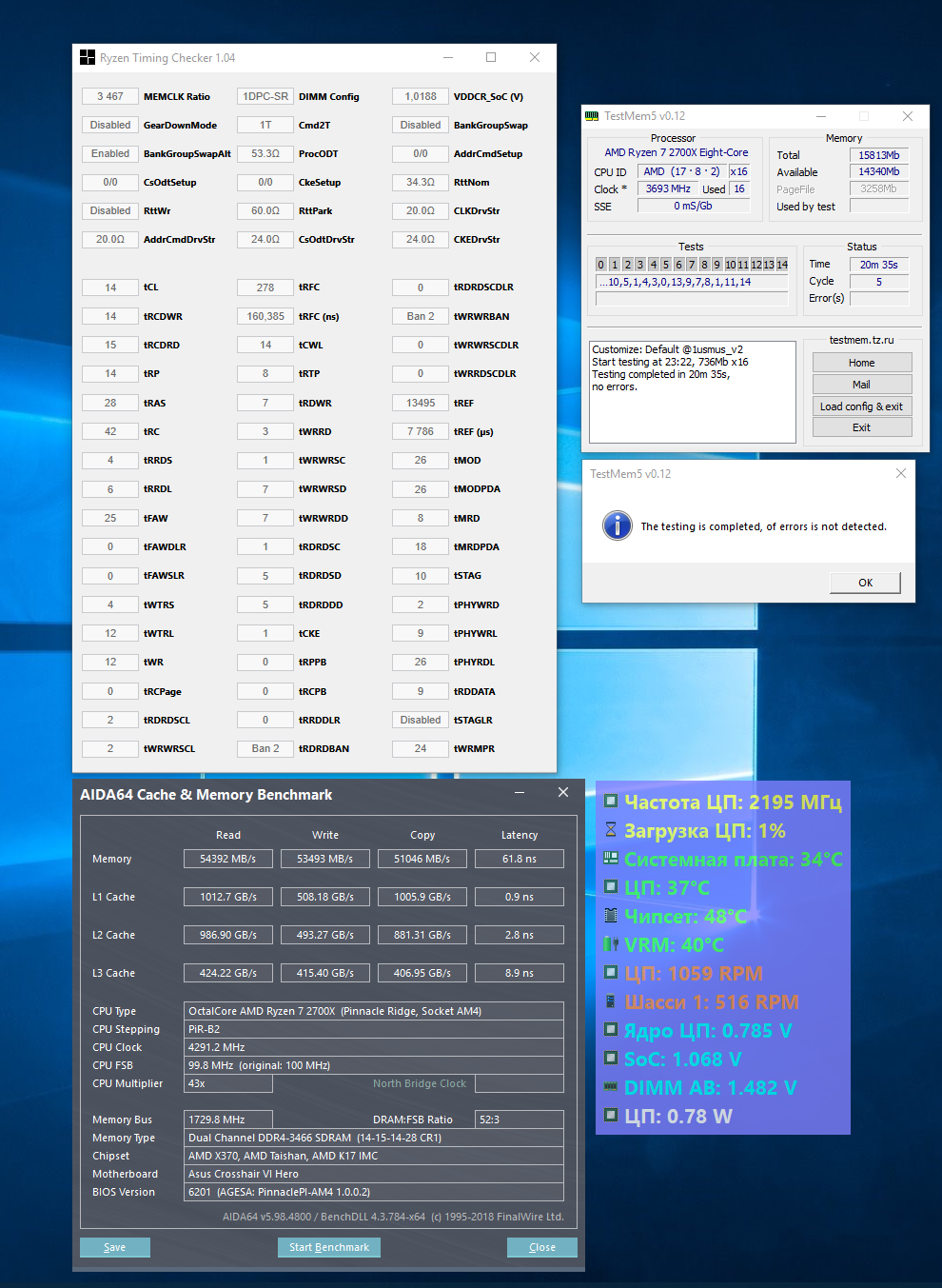The image size is (942, 1288).
Task: Click the Memory Type DDR4-3466 SDRAM field
Action: pyautogui.click(x=374, y=1138)
